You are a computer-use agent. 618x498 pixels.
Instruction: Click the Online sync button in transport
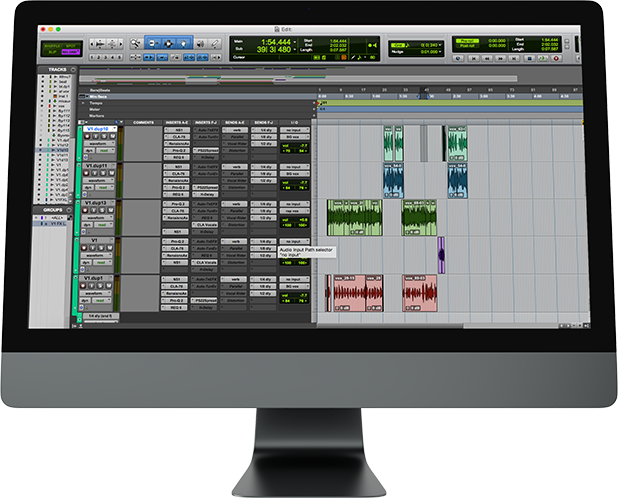[x=458, y=58]
